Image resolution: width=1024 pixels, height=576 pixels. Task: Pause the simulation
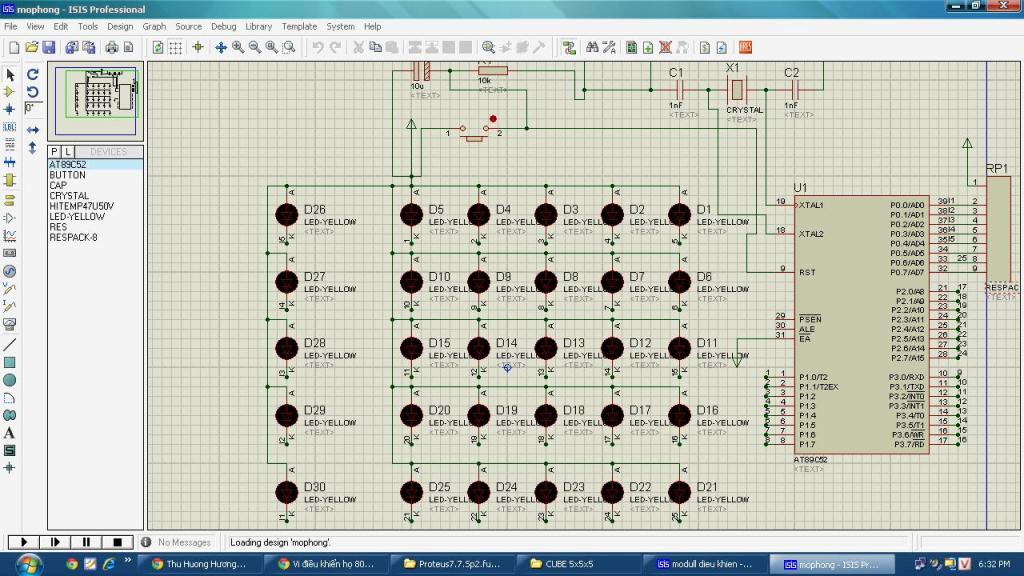(x=86, y=542)
